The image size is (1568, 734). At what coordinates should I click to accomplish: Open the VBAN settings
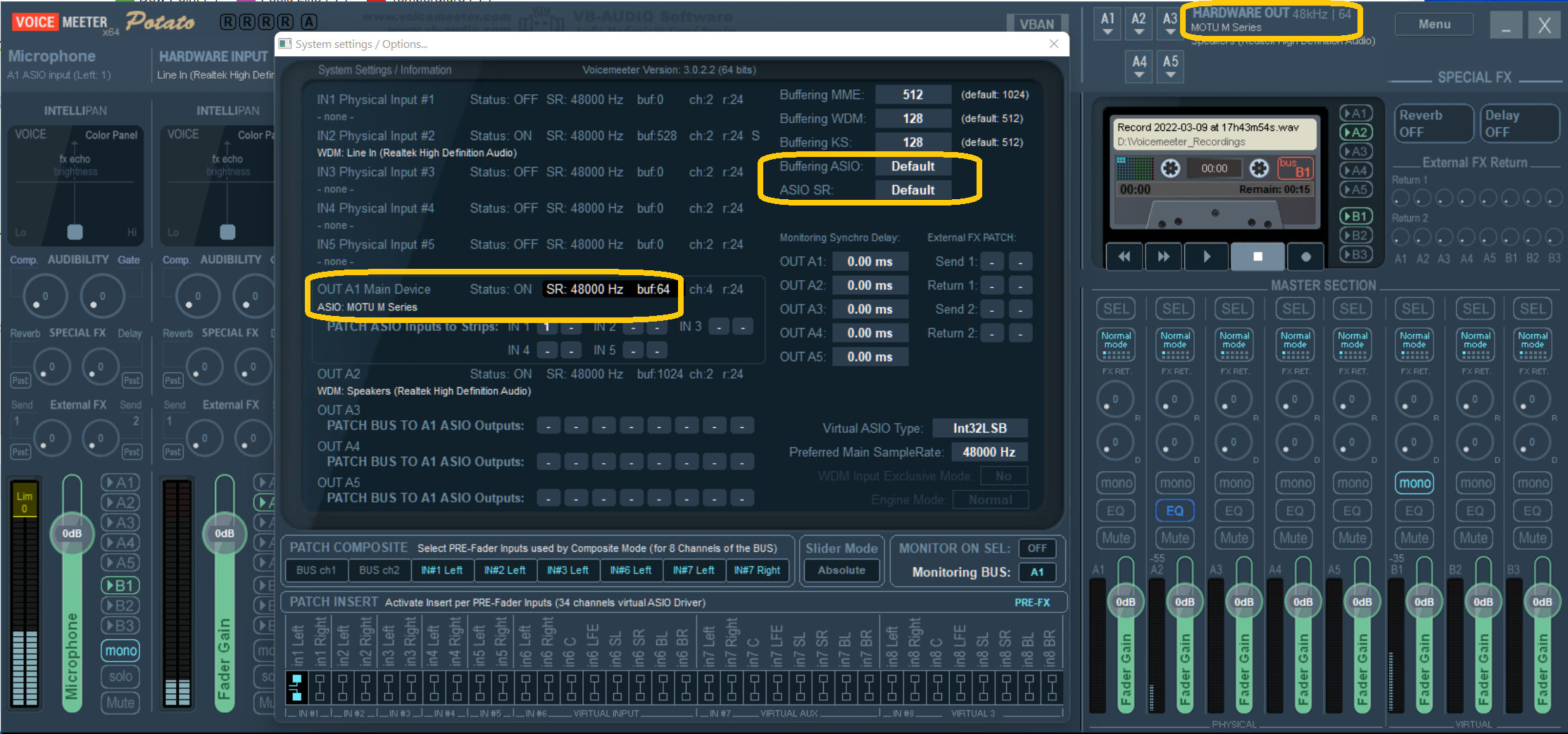1036,24
